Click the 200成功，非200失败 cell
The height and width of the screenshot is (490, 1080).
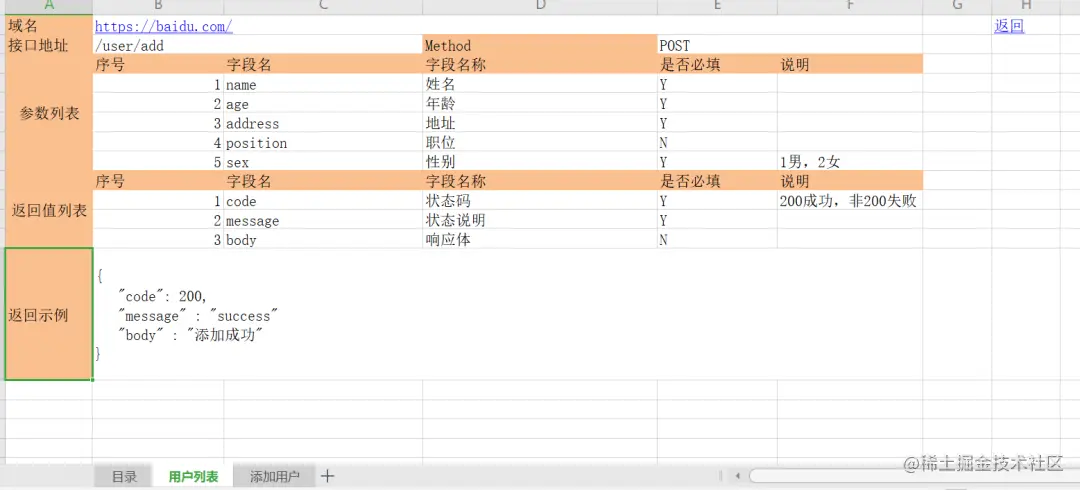(850, 201)
